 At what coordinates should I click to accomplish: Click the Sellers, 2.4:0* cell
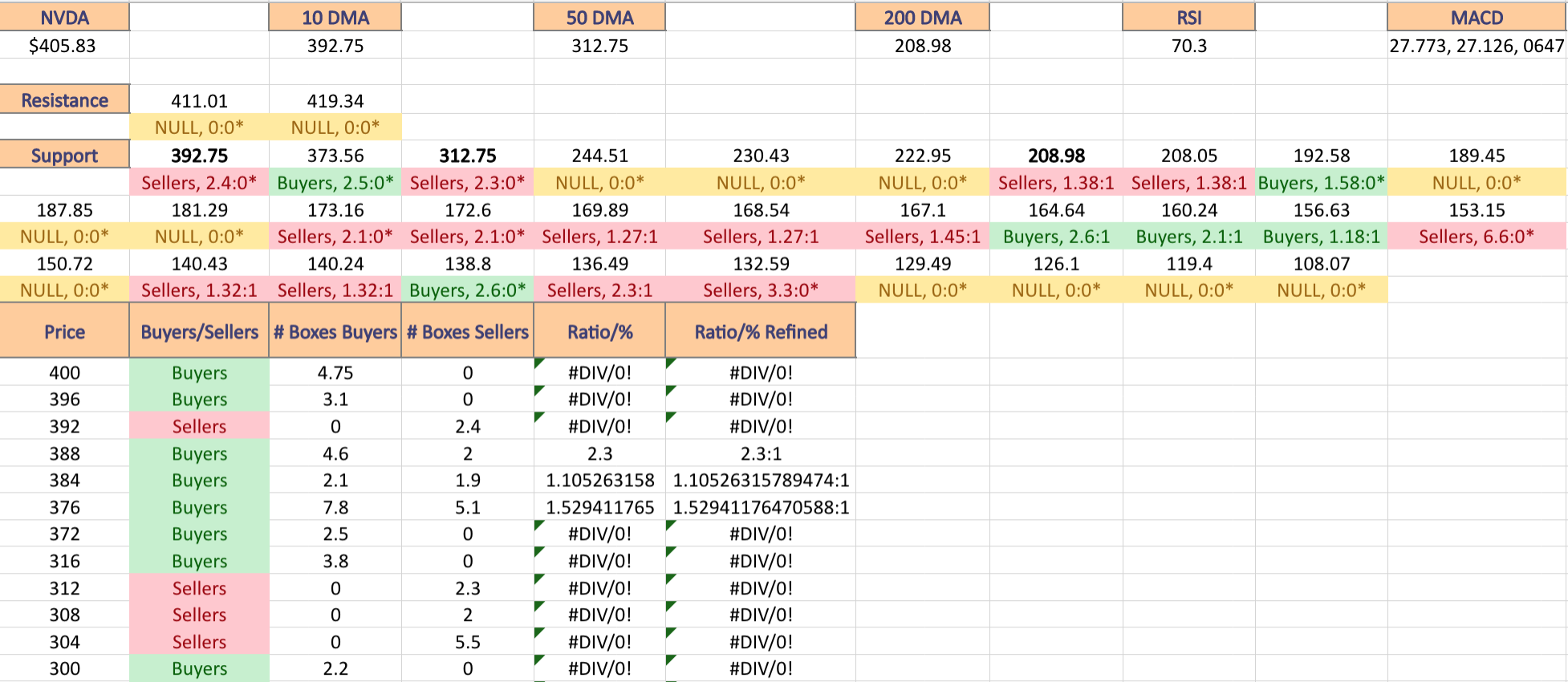[x=199, y=182]
